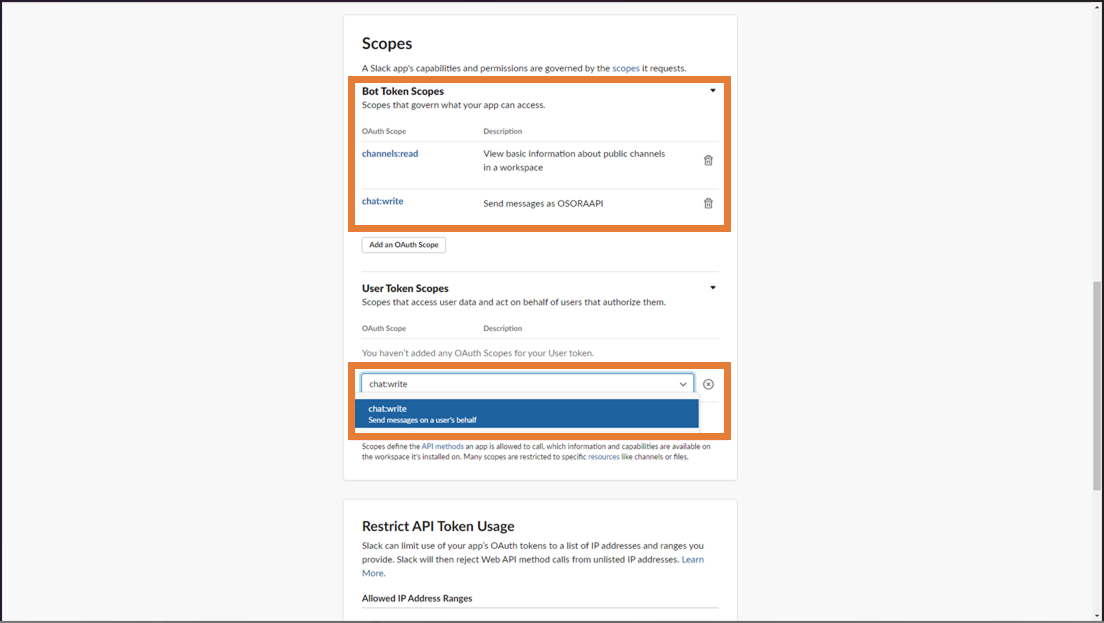Click the Add an OAuth Scope button

click(x=404, y=245)
